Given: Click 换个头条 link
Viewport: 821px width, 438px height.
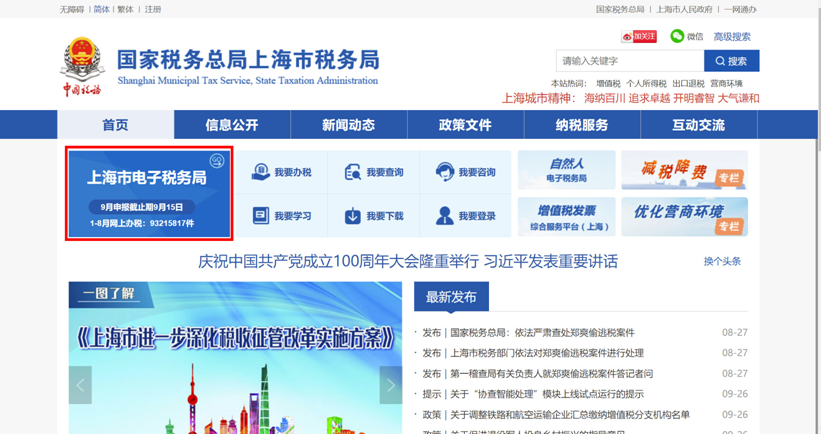Looking at the screenshot, I should (722, 261).
